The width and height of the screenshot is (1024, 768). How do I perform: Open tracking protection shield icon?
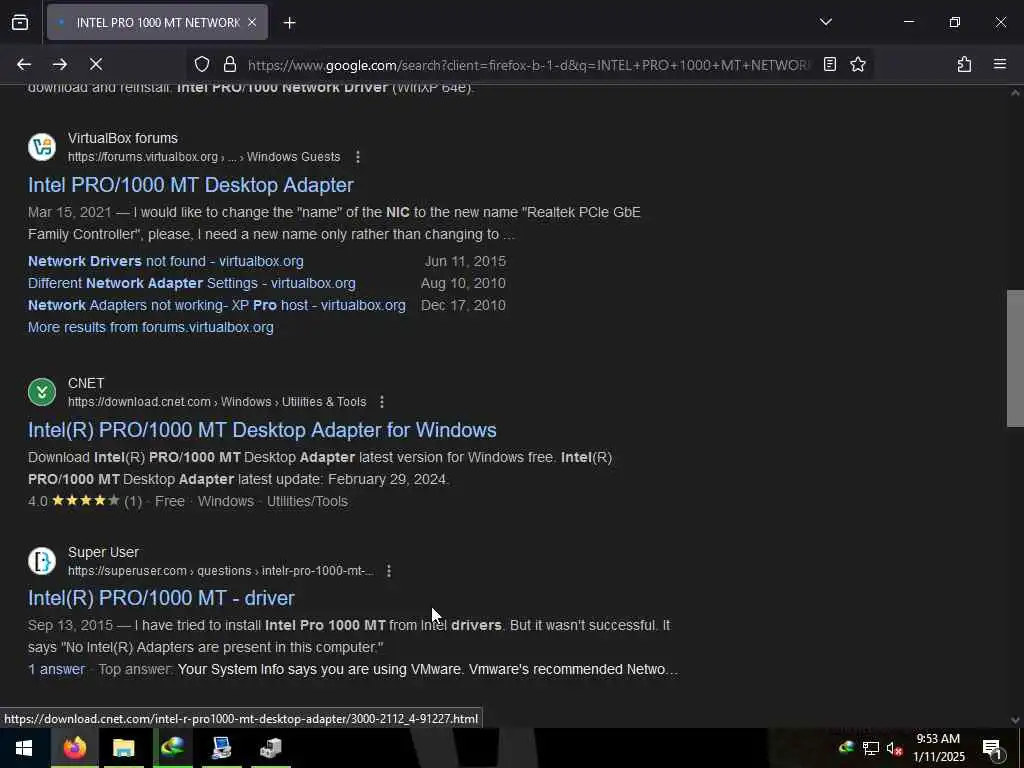click(202, 64)
